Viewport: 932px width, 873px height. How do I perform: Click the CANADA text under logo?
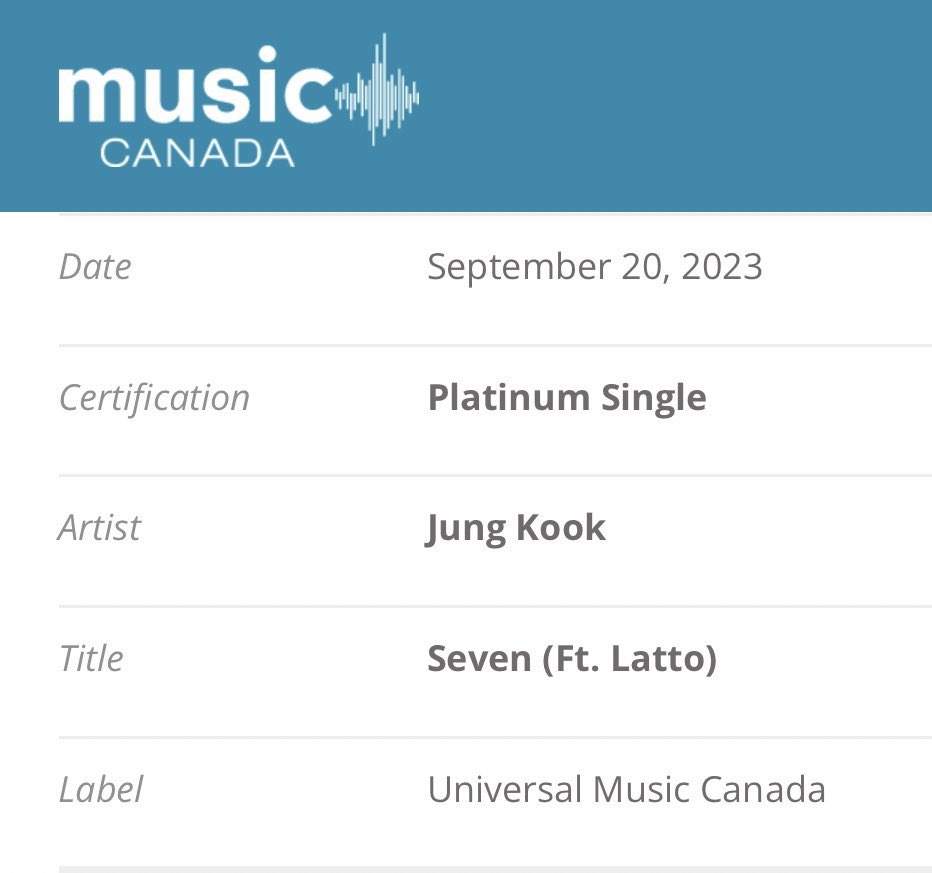click(x=197, y=153)
